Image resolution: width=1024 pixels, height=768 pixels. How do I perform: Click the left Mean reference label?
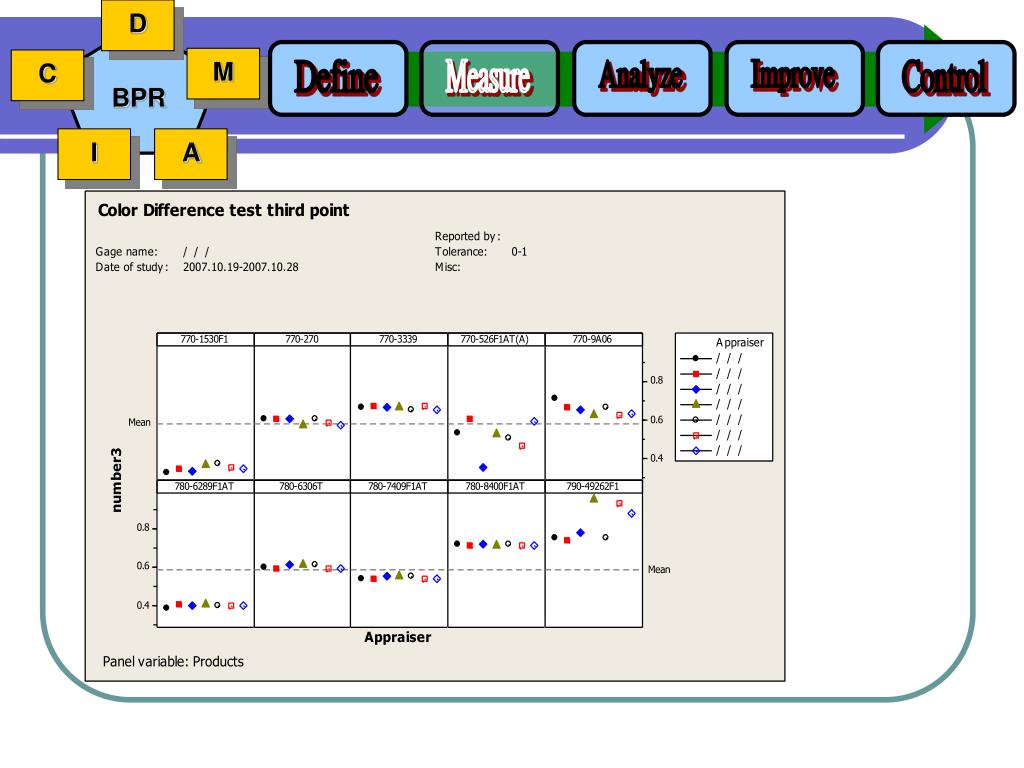139,423
